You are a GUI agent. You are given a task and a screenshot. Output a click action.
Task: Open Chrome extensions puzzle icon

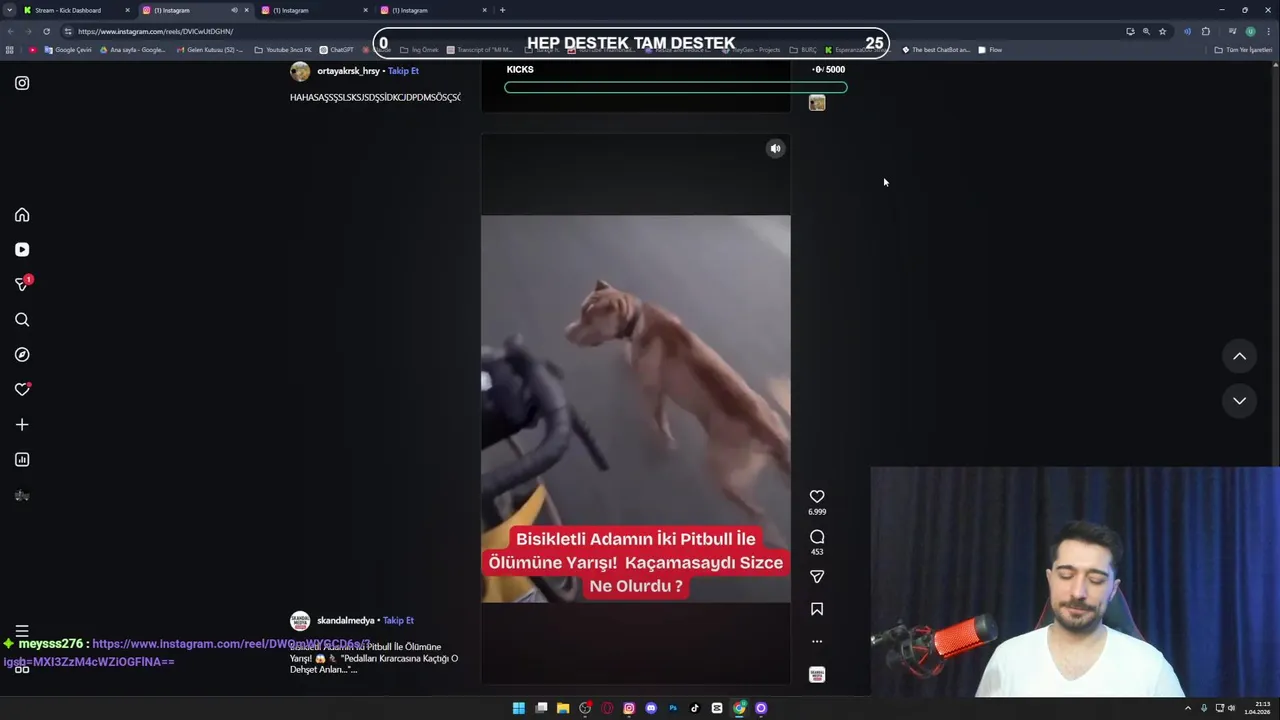1206,31
